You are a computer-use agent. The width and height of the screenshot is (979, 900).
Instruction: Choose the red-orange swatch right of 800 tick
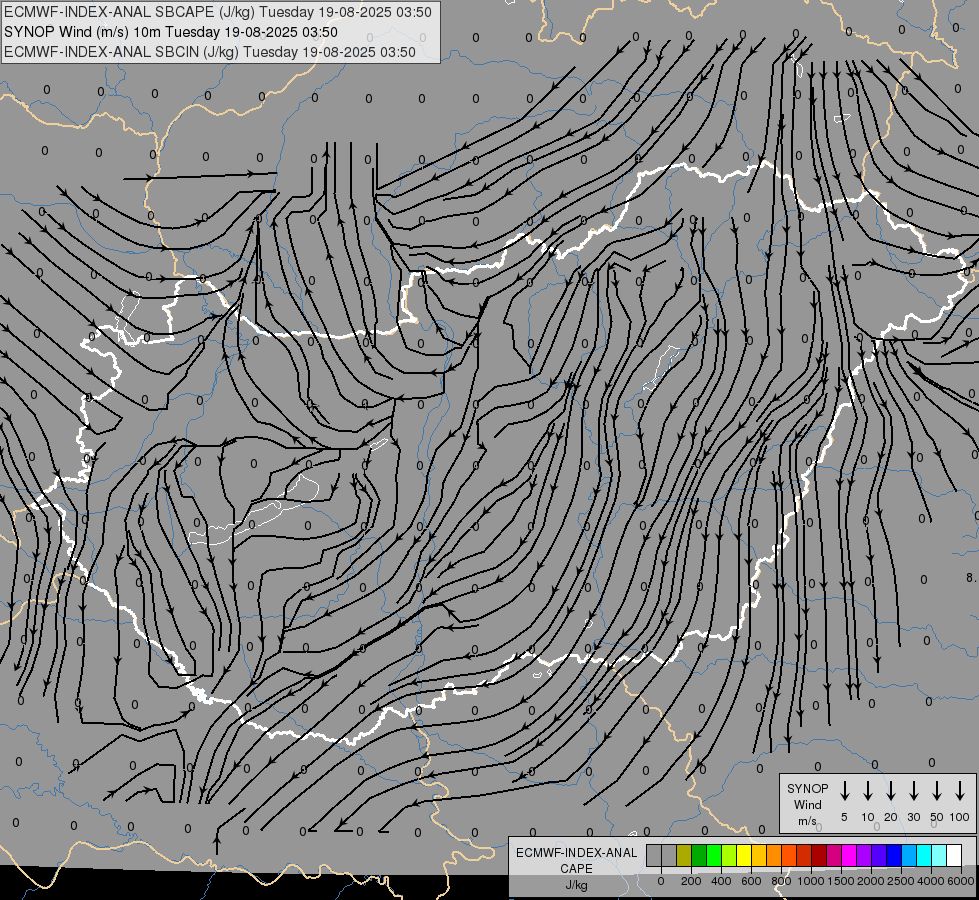point(790,855)
